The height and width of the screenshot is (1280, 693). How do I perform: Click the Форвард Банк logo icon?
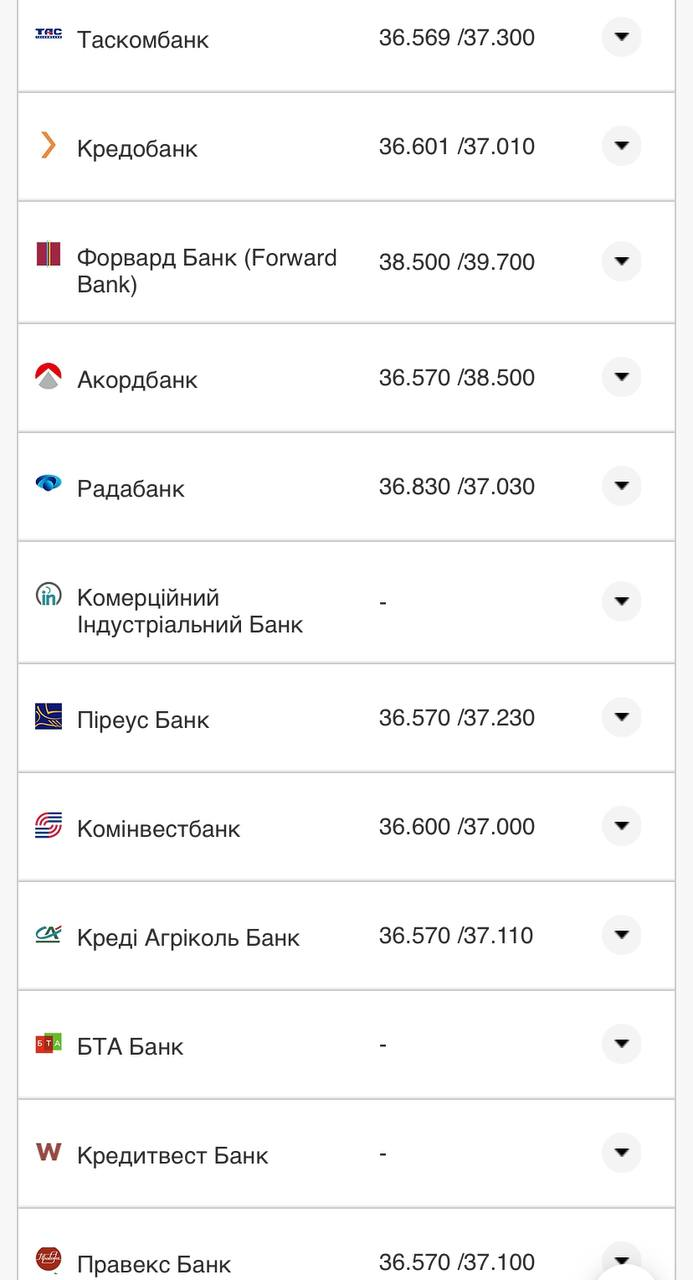coord(48,254)
